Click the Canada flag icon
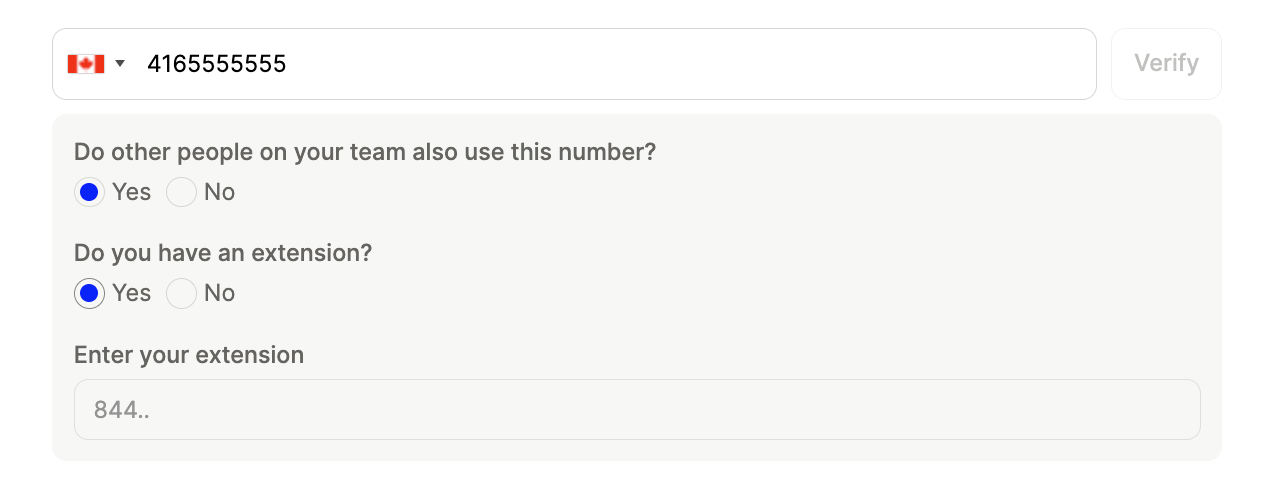The image size is (1280, 480). click(x=86, y=64)
